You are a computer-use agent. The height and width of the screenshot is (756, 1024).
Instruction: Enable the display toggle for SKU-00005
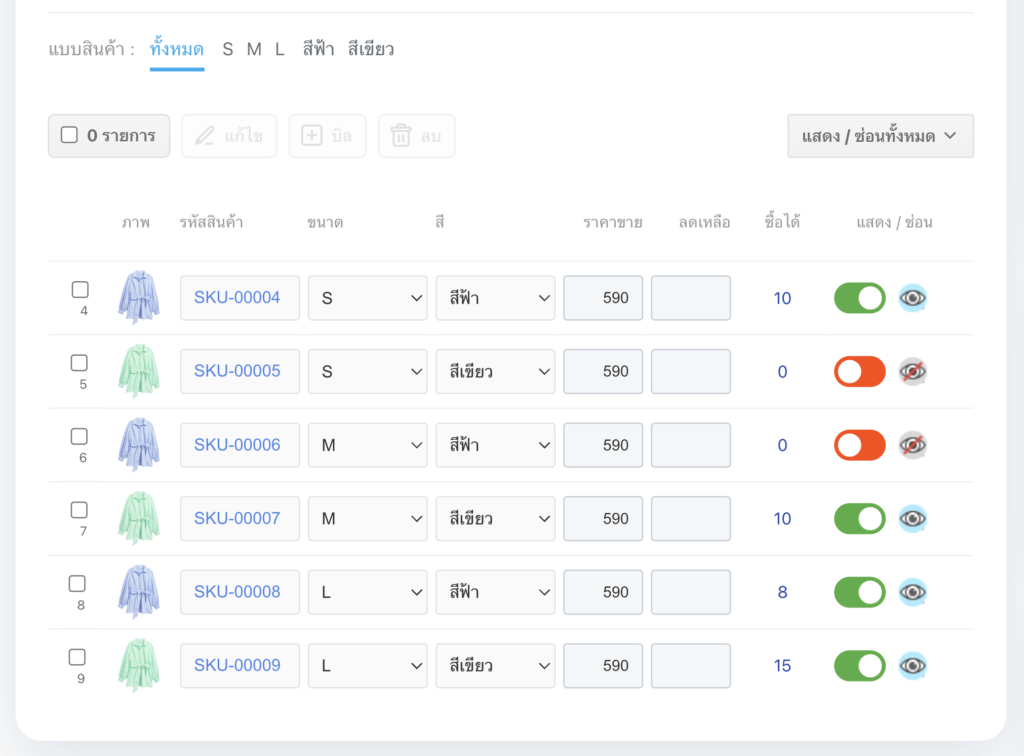859,371
